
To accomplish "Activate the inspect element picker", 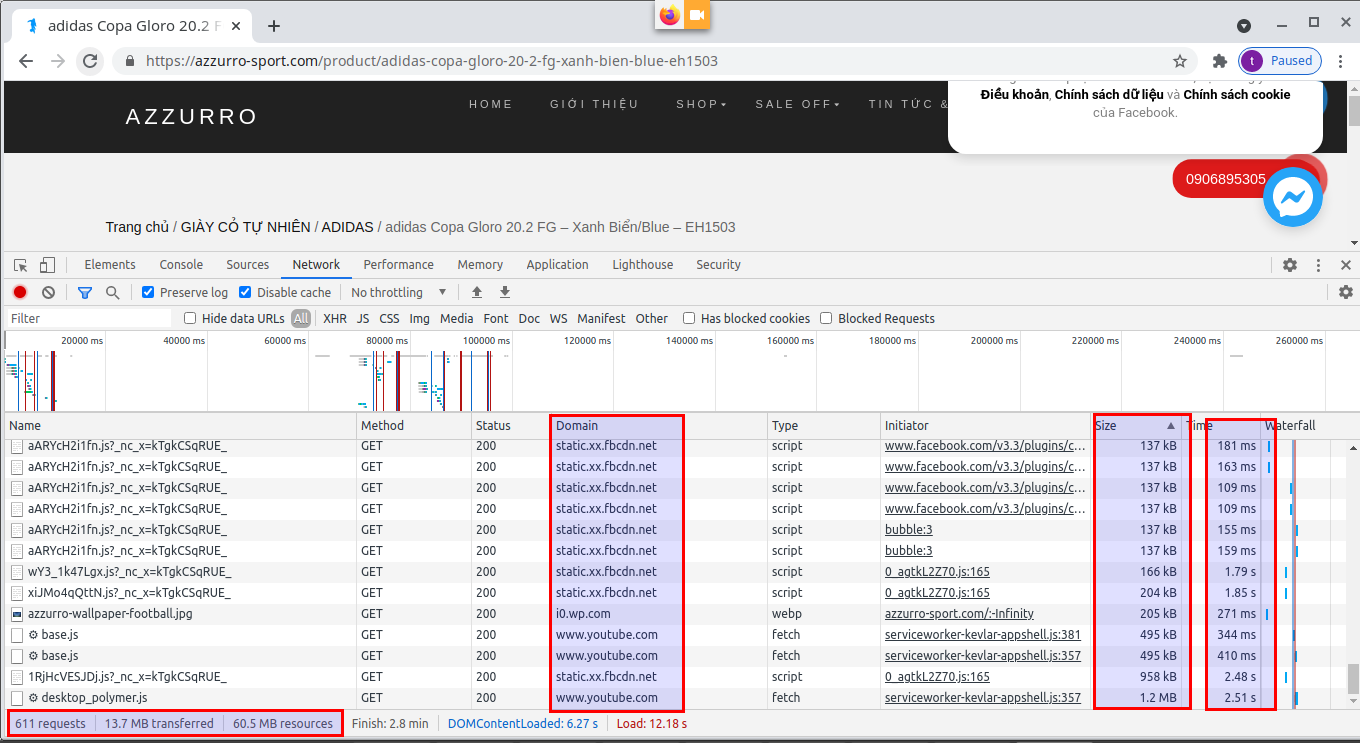I will tap(21, 265).
